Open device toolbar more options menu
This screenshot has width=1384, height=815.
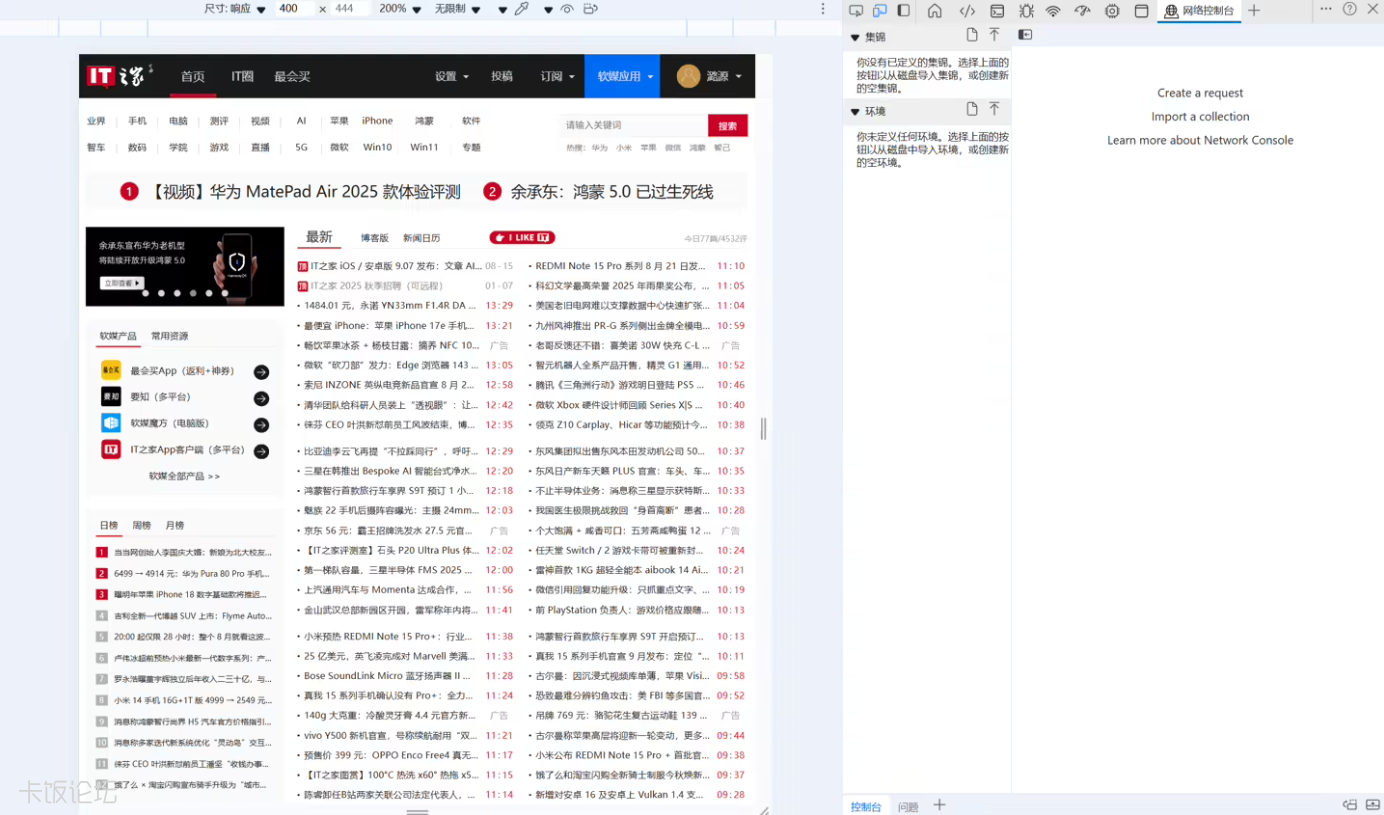[823, 9]
